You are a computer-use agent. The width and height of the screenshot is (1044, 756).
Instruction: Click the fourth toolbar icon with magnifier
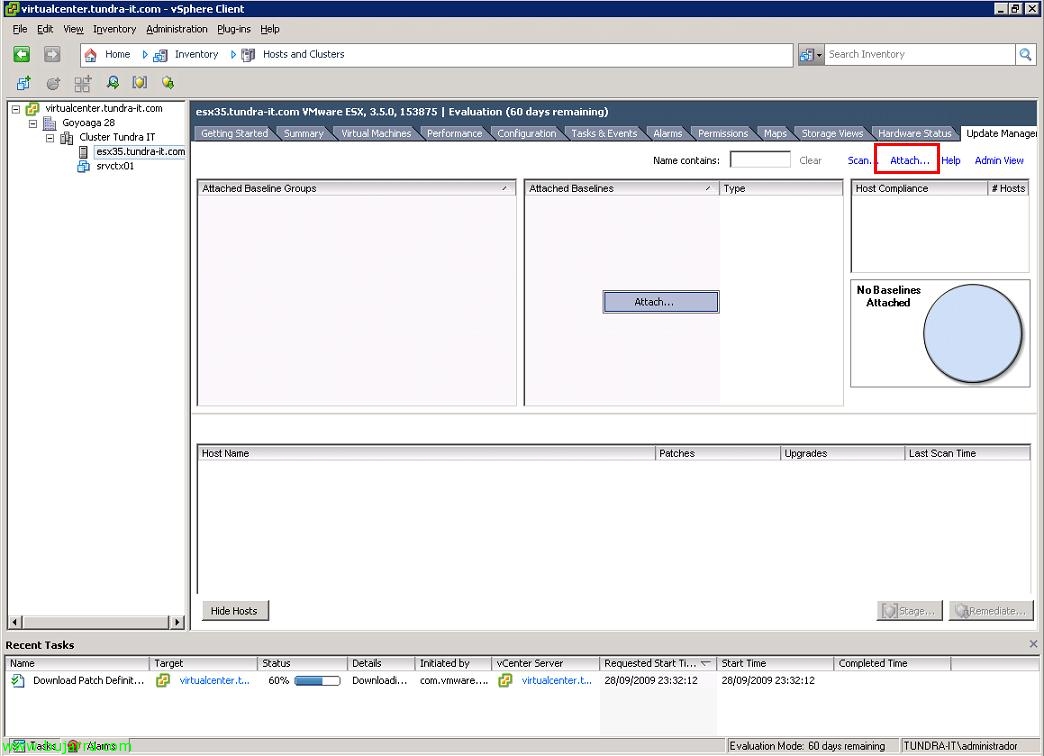pyautogui.click(x=113, y=83)
